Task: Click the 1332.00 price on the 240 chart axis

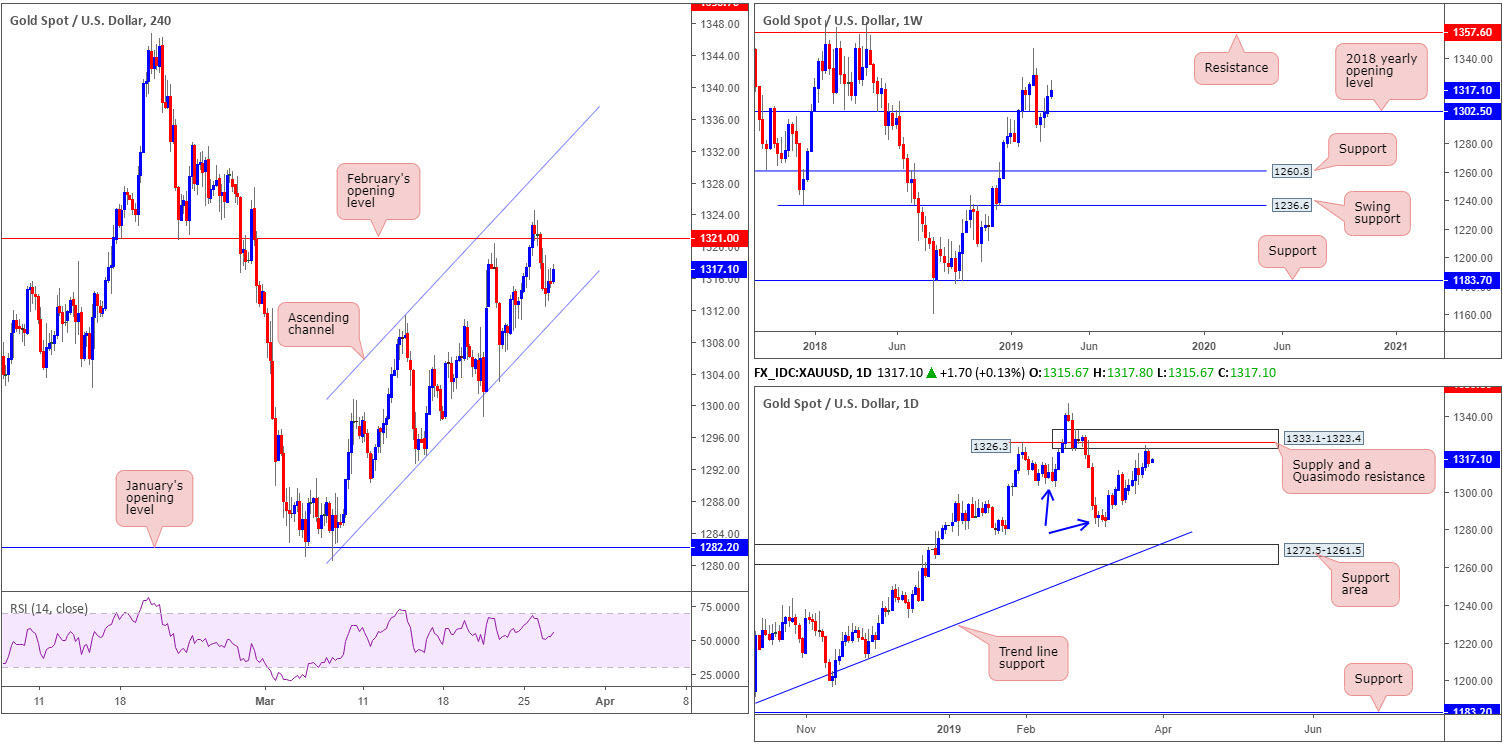Action: pos(719,152)
